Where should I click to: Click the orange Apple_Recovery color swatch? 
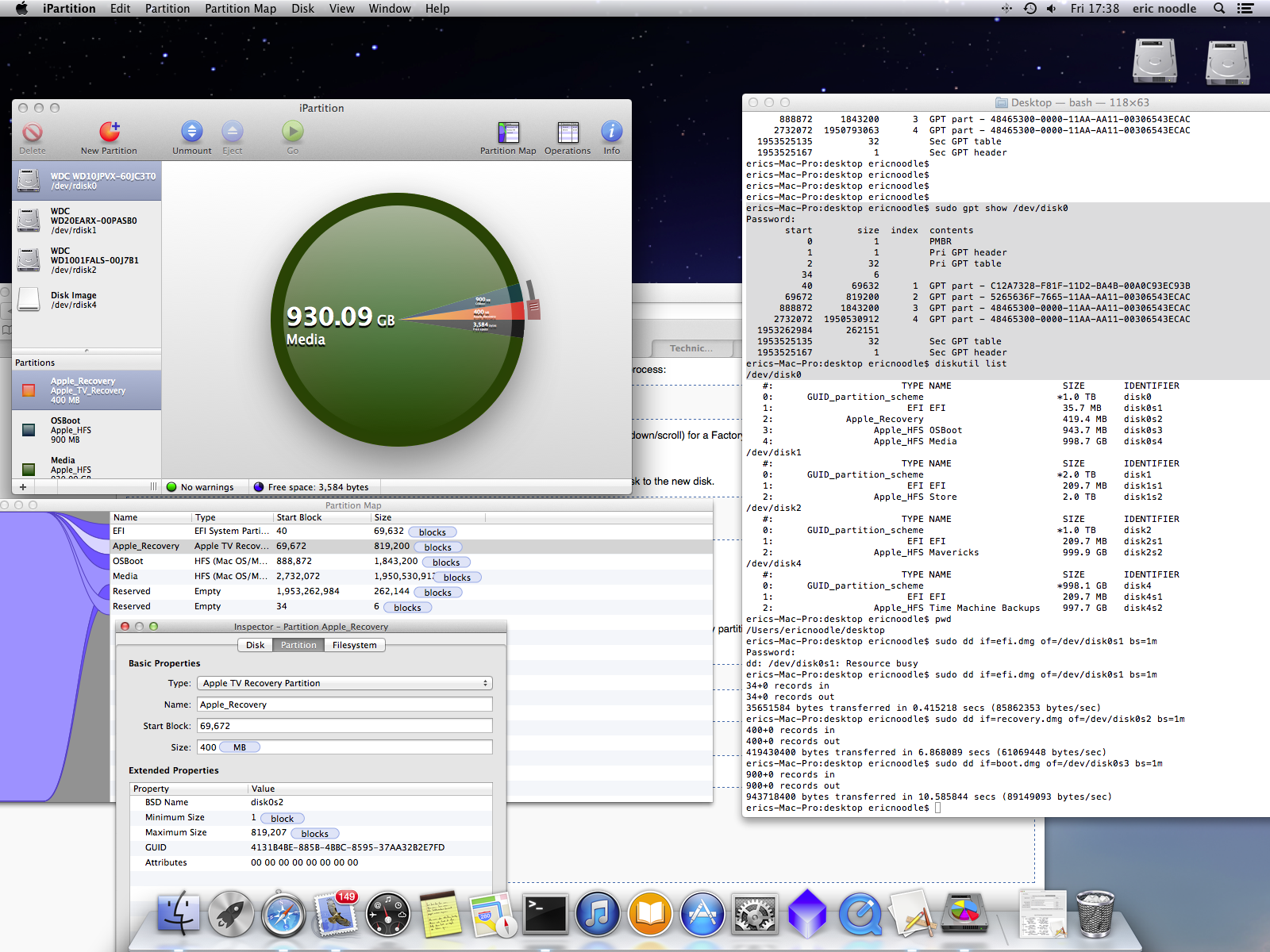coord(29,390)
